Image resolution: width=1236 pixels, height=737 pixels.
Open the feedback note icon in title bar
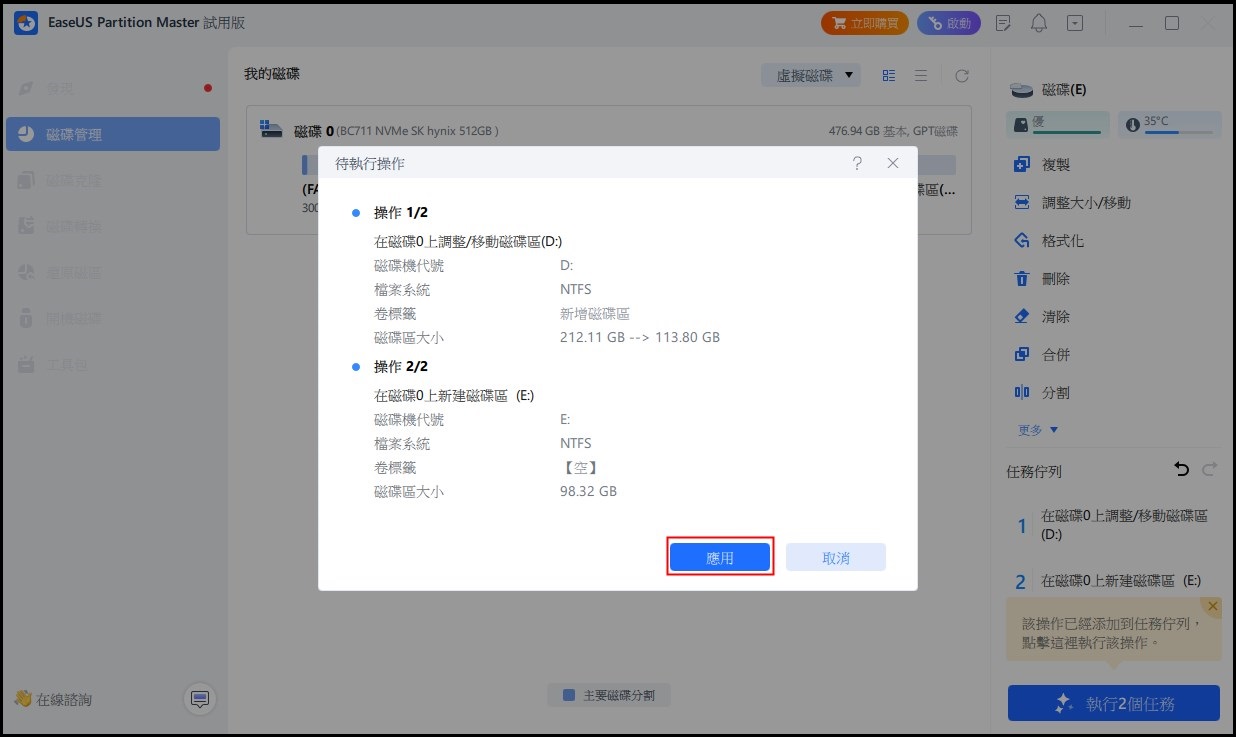1004,23
